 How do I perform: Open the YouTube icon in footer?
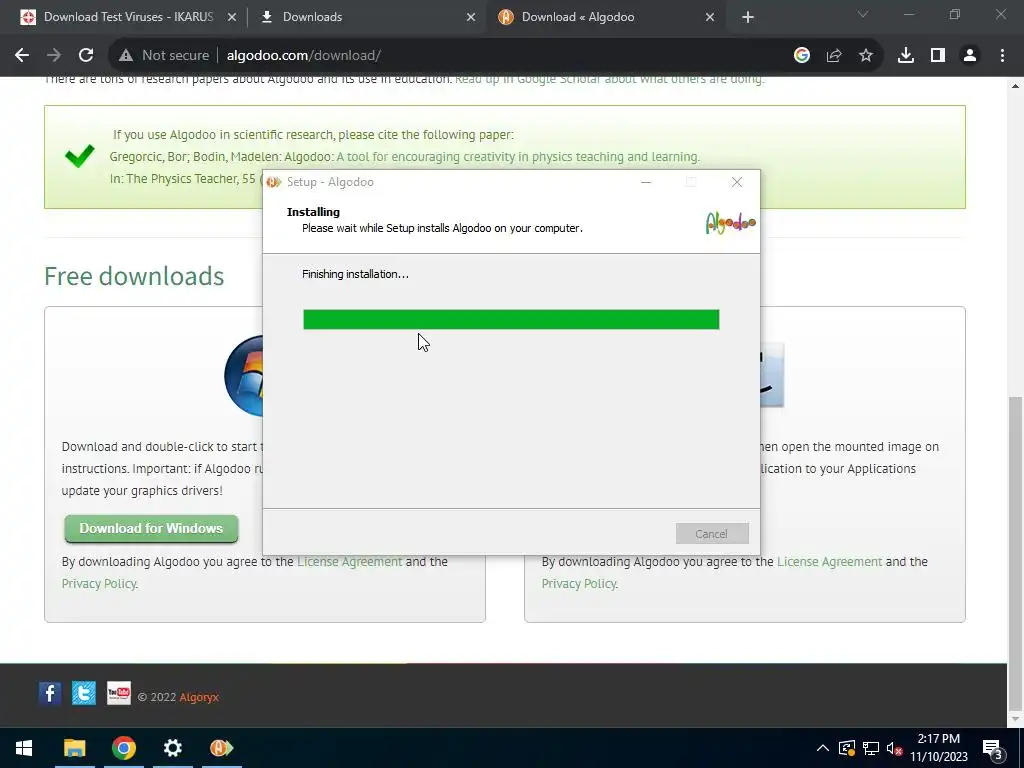(118, 693)
